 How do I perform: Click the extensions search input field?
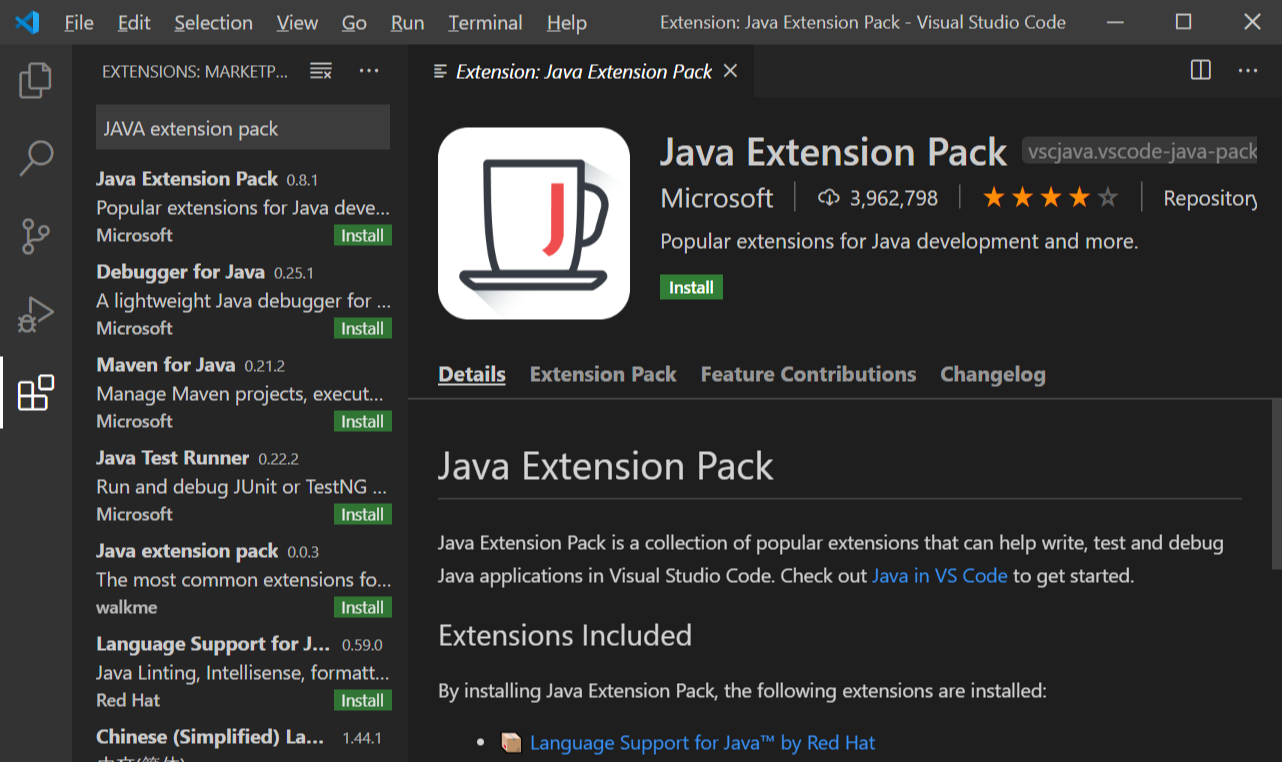(243, 128)
